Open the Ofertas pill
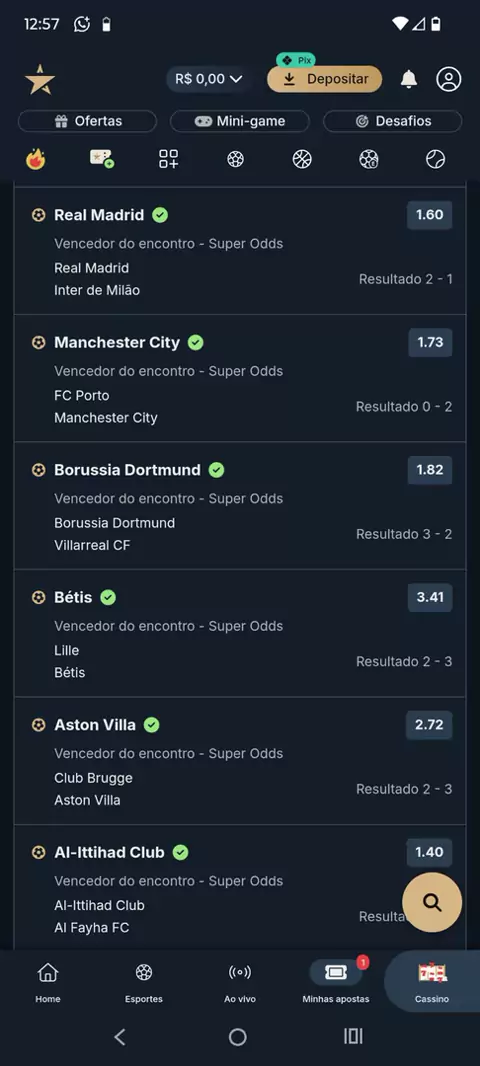The image size is (480, 1066). [x=88, y=121]
